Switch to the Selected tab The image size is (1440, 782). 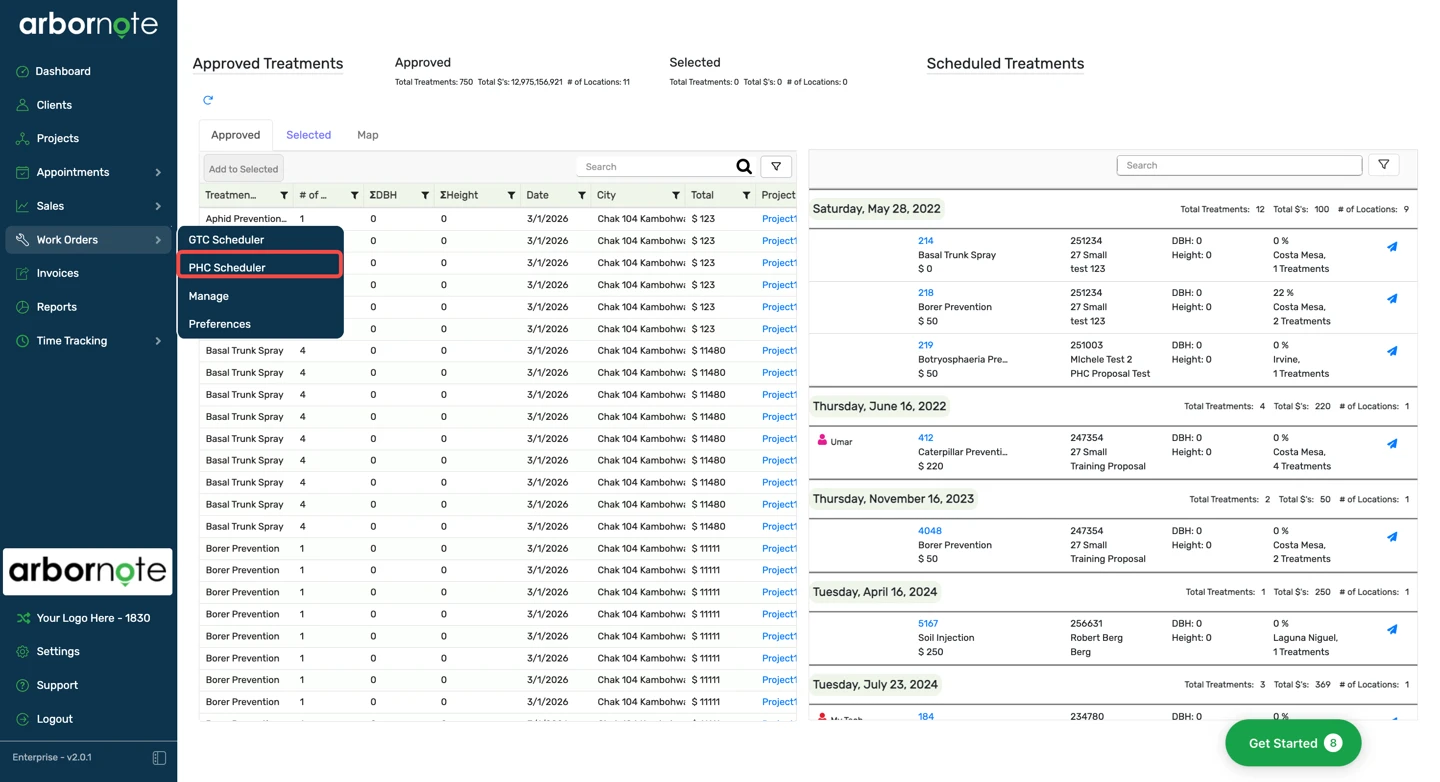coord(308,135)
